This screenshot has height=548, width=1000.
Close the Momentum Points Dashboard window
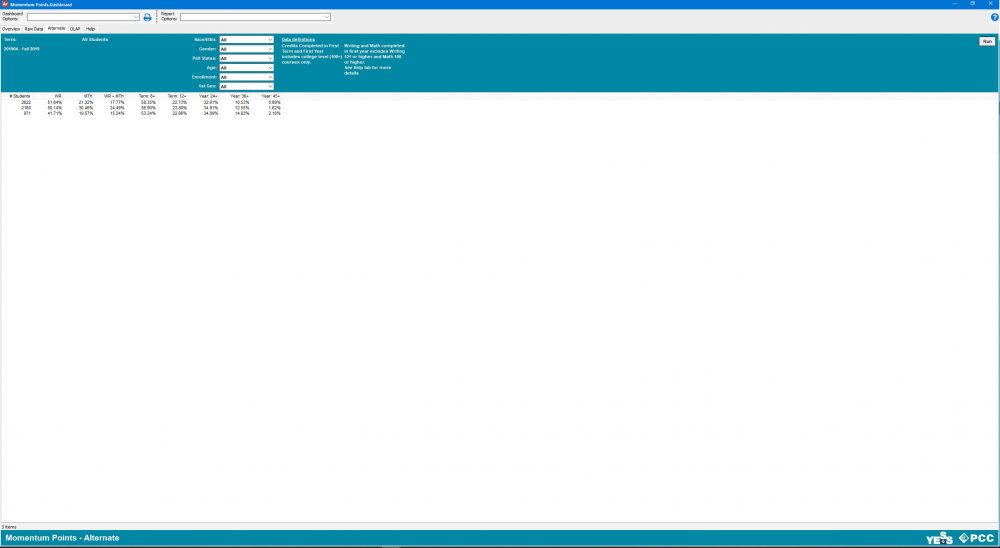(990, 4)
